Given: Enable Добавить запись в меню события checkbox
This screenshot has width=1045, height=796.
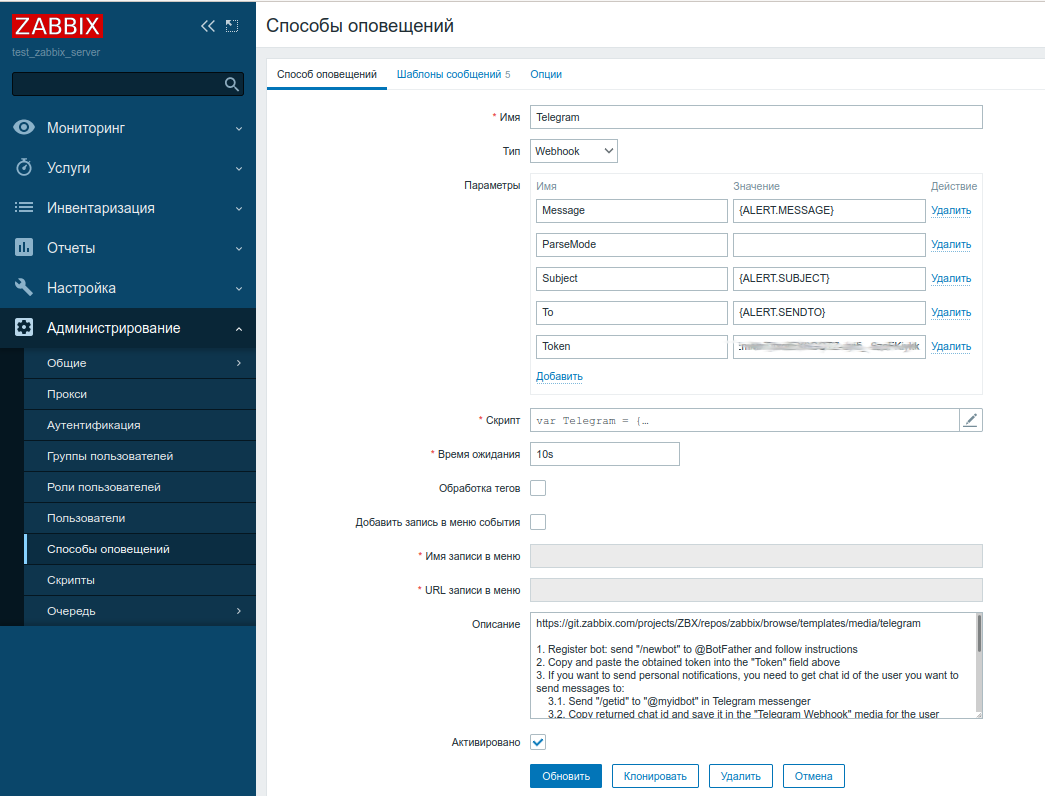Looking at the screenshot, I should [x=538, y=522].
